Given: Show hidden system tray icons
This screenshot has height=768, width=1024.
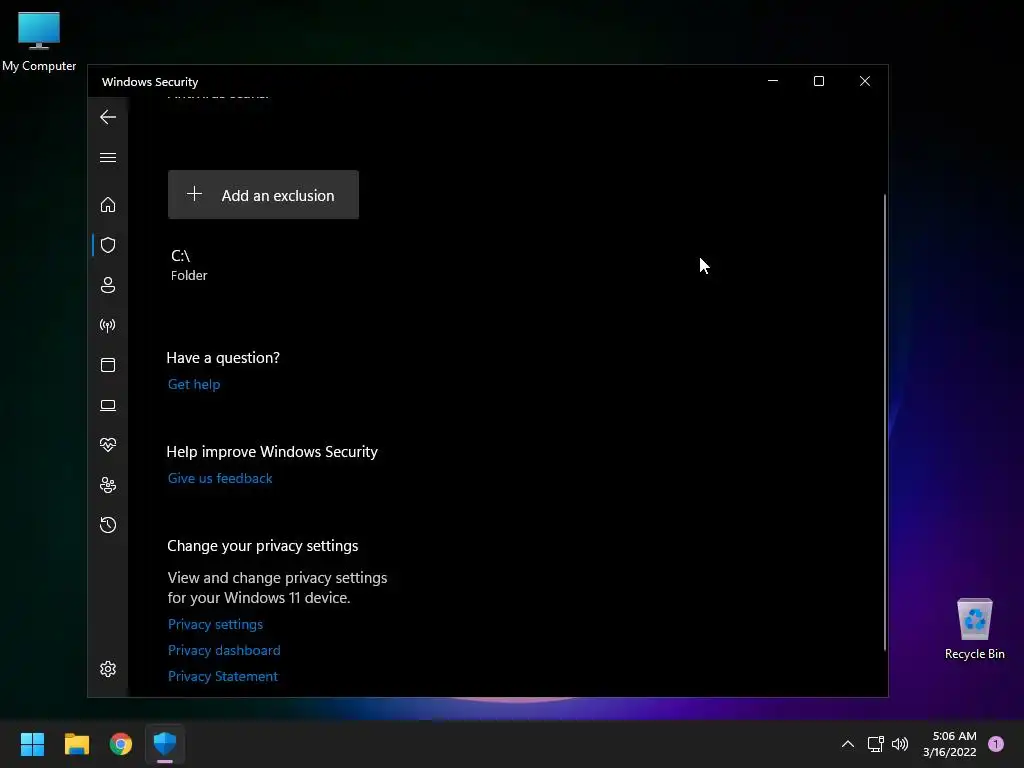Looking at the screenshot, I should pos(848,744).
